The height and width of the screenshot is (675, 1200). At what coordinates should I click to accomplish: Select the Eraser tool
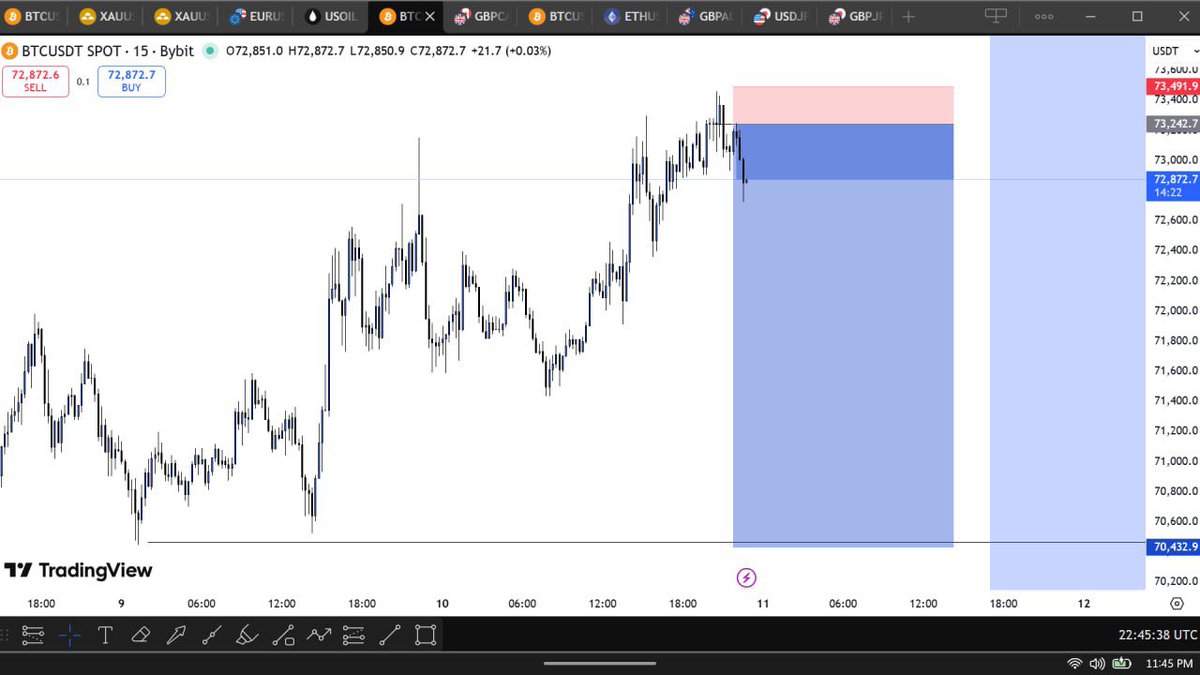point(141,634)
